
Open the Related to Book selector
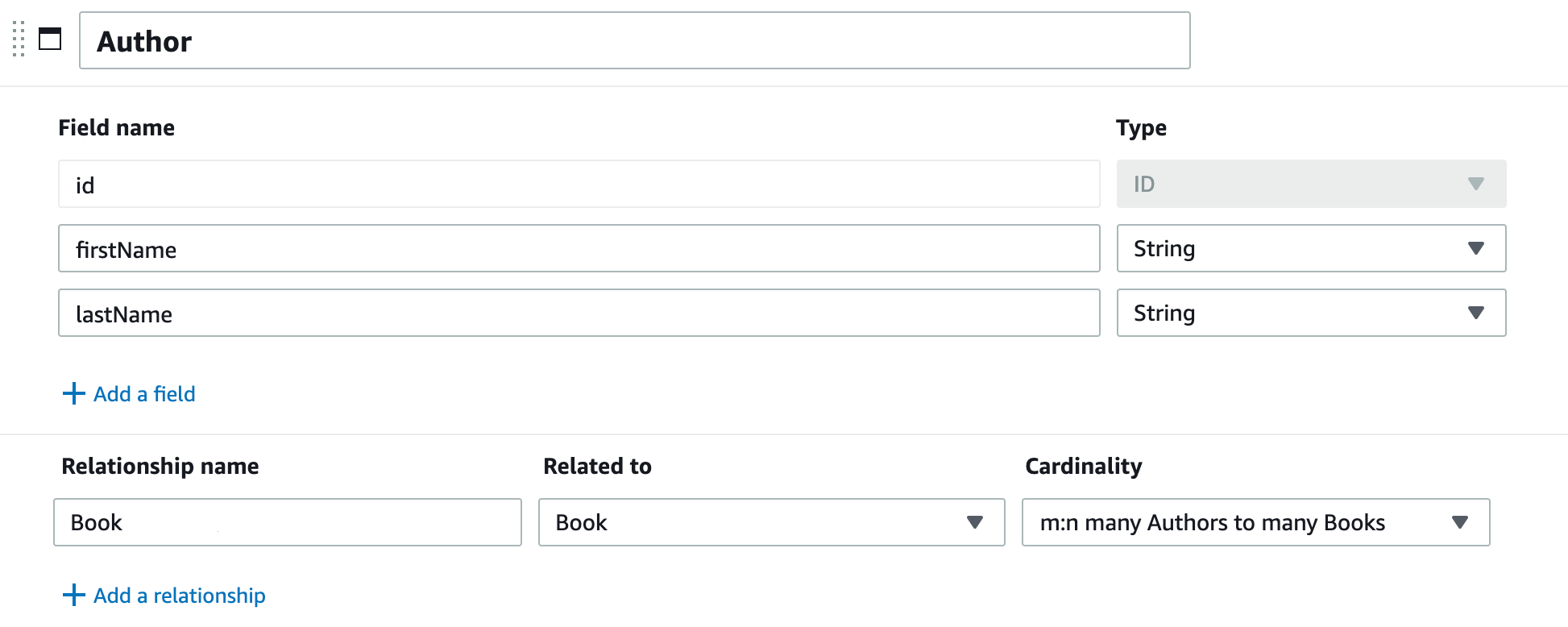click(771, 522)
